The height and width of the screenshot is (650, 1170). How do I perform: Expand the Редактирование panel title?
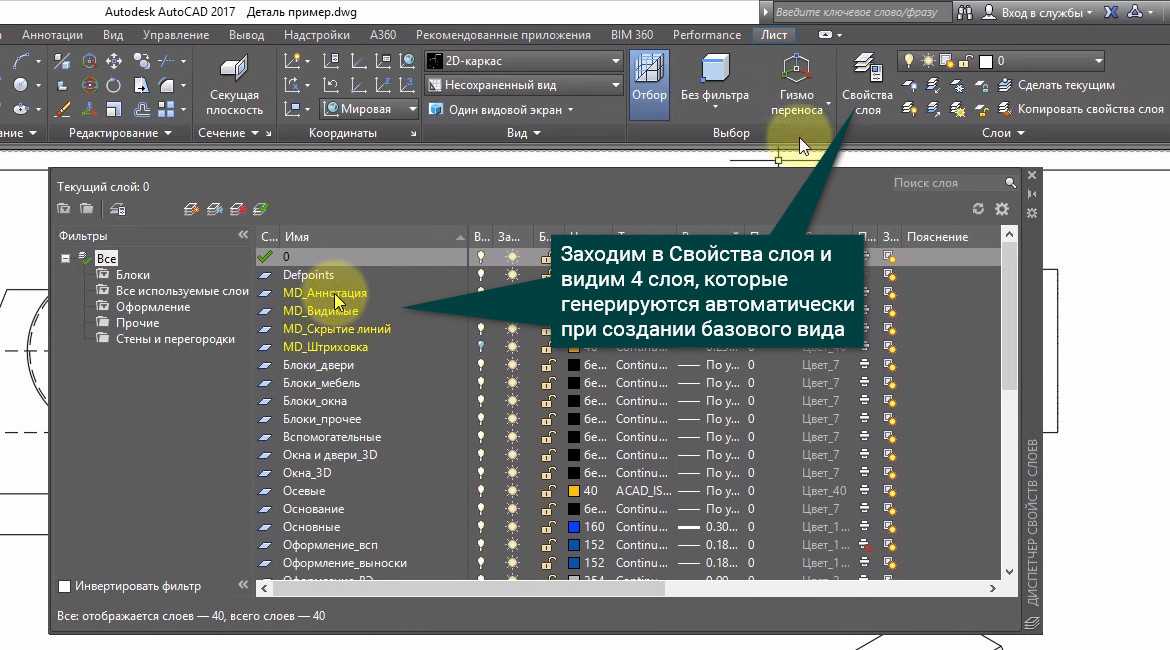click(x=120, y=133)
